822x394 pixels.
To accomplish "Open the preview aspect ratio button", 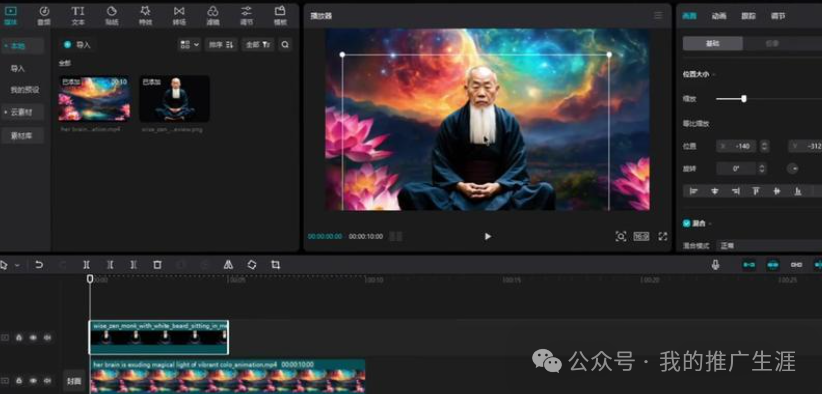I will point(641,236).
